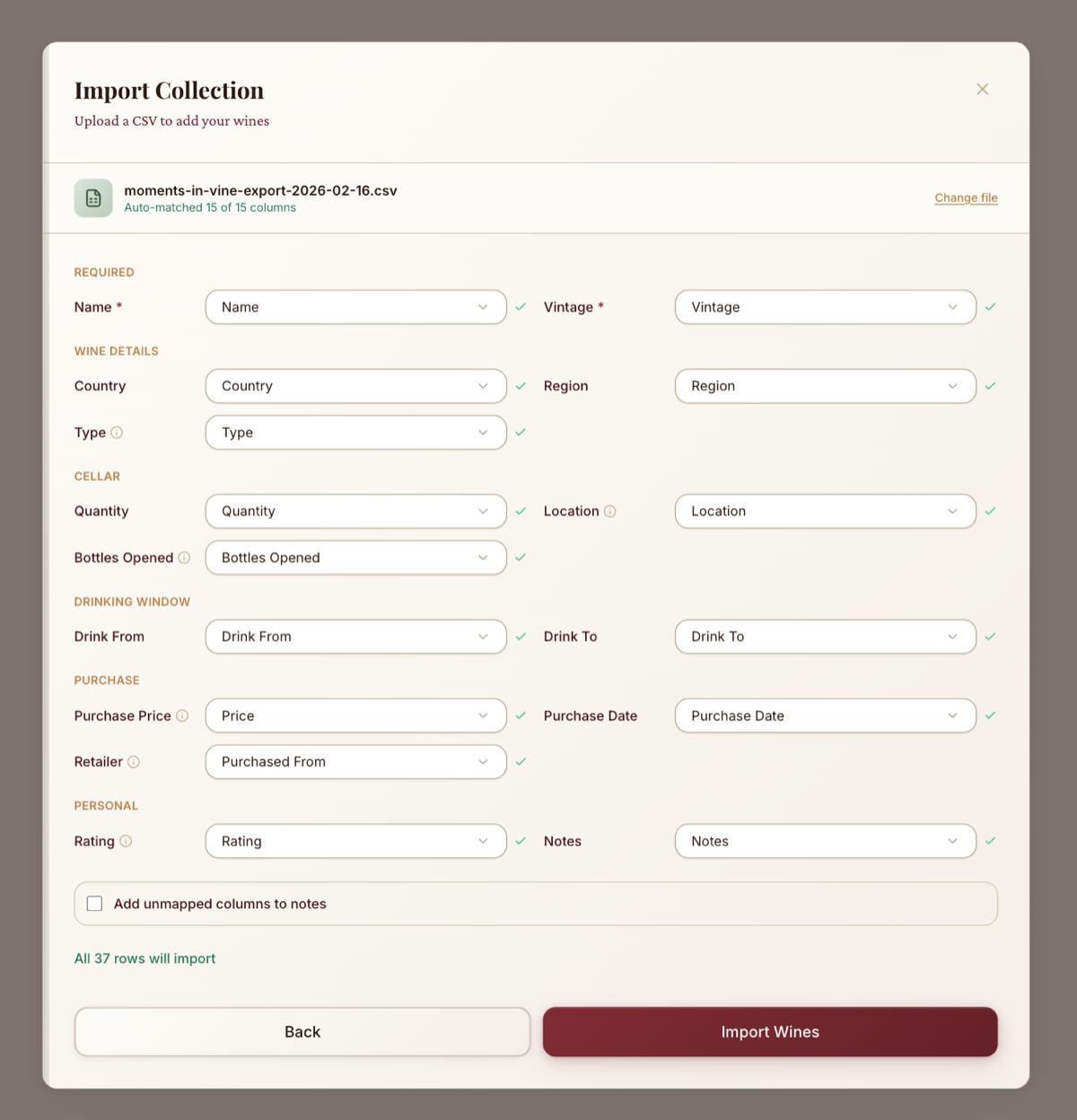Open the Drink To mapping dropdown
The width and height of the screenshot is (1077, 1120).
[824, 636]
